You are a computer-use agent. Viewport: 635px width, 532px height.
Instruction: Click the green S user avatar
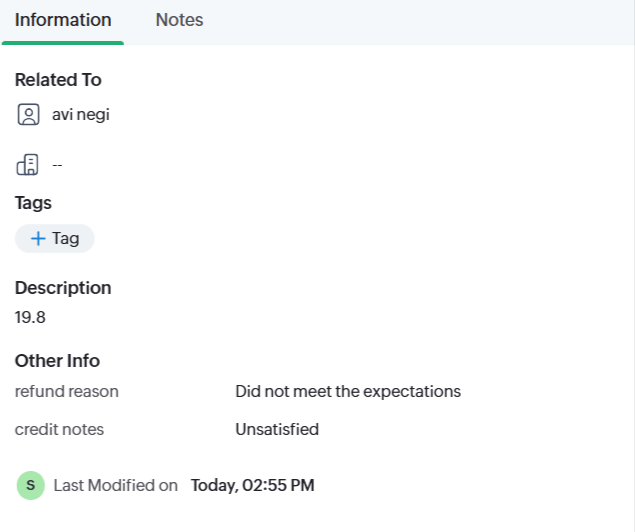(31, 486)
